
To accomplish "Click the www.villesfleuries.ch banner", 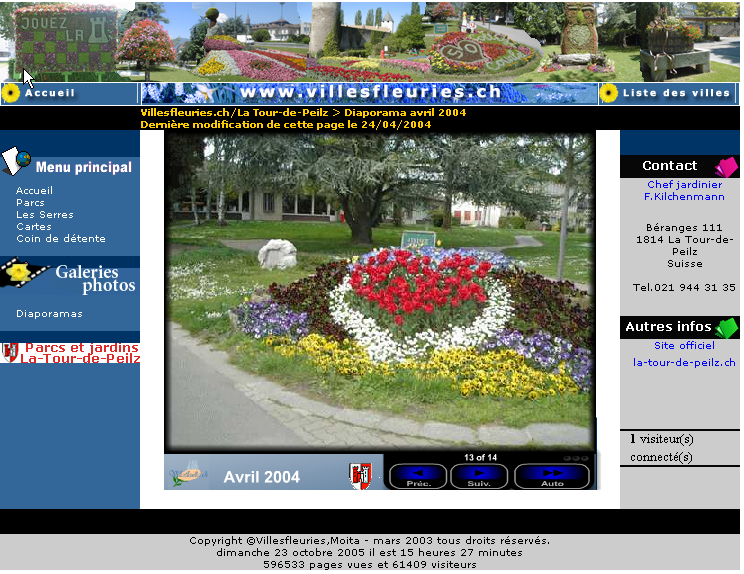I will tap(370, 93).
